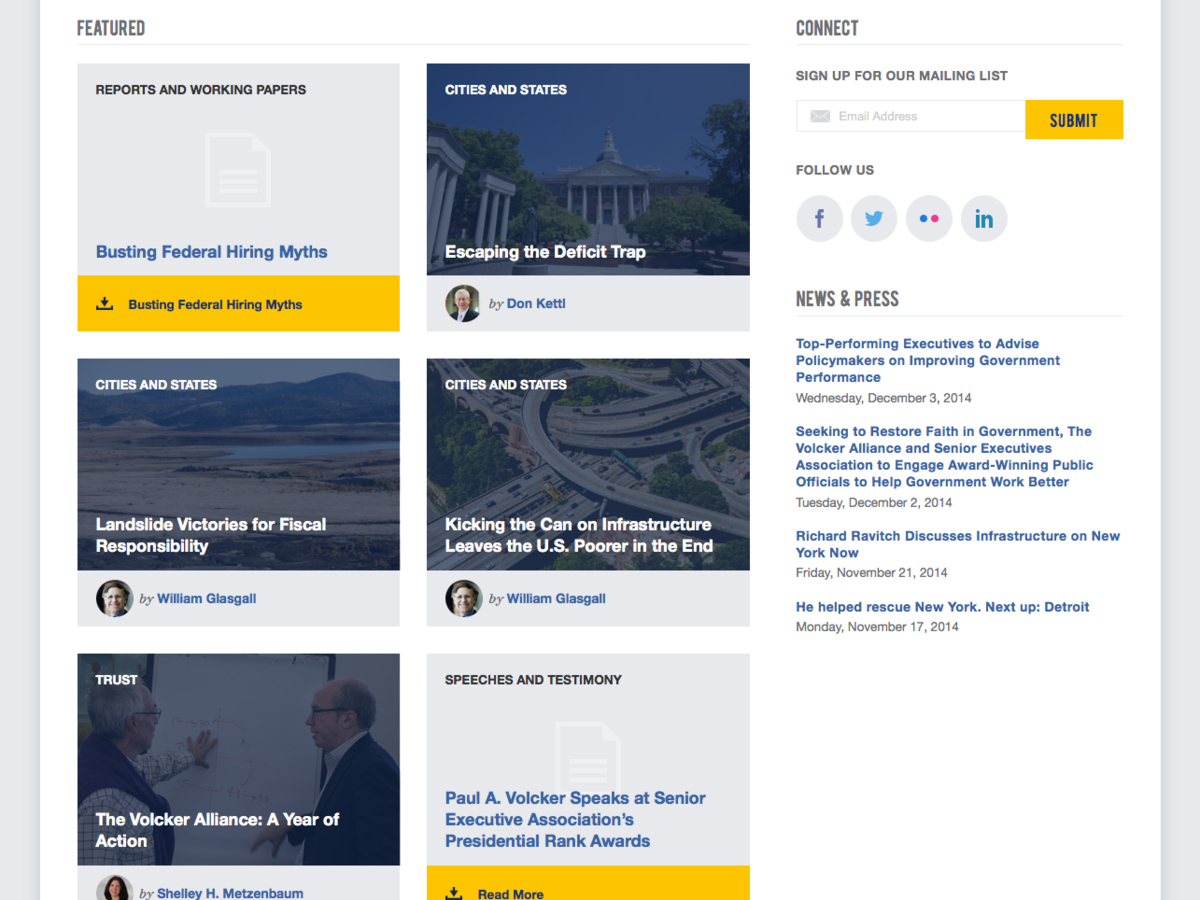1200x900 pixels.
Task: Click download icon for Busting Federal Hiring Myths
Action: pyautogui.click(x=105, y=304)
